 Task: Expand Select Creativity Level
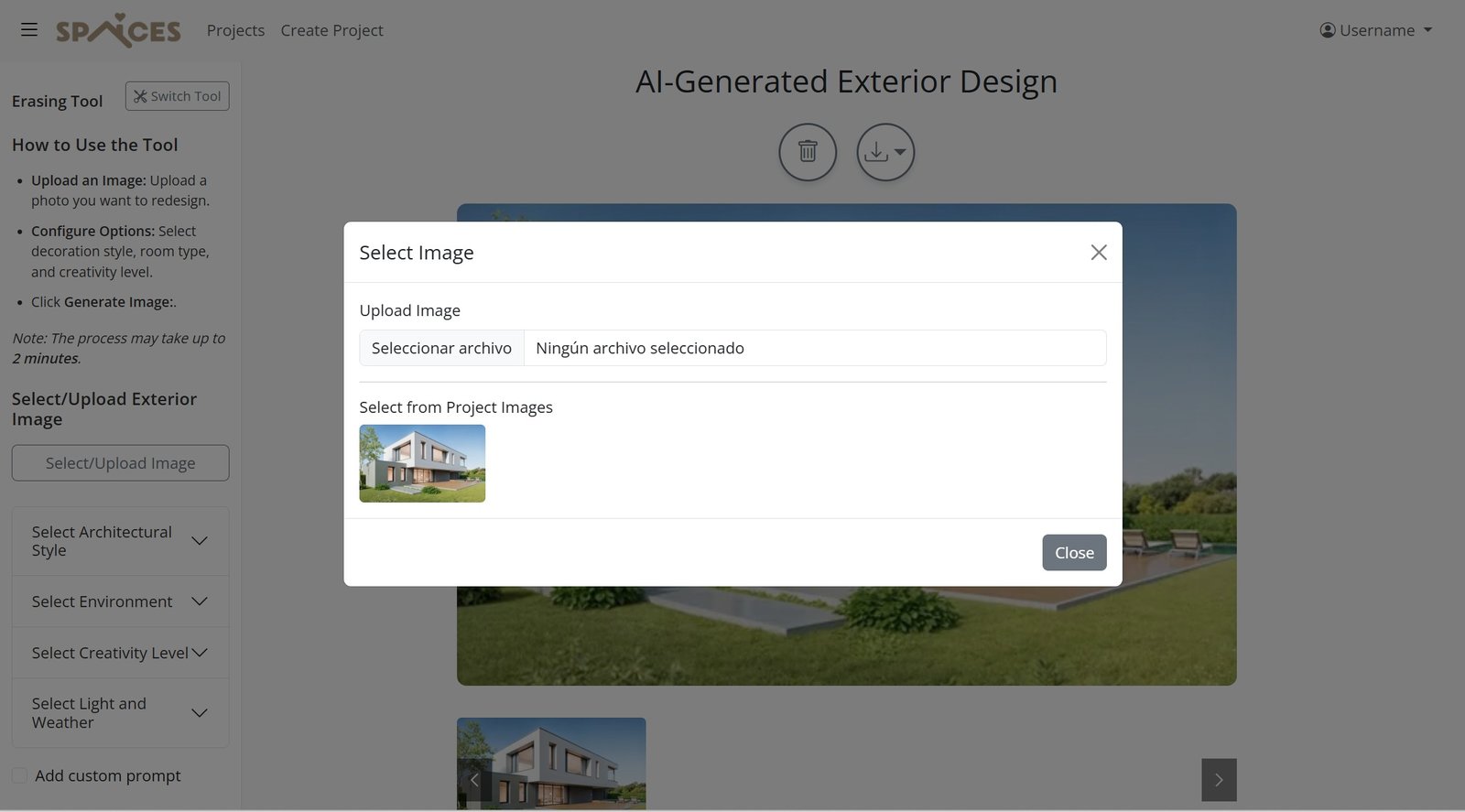[x=120, y=653]
